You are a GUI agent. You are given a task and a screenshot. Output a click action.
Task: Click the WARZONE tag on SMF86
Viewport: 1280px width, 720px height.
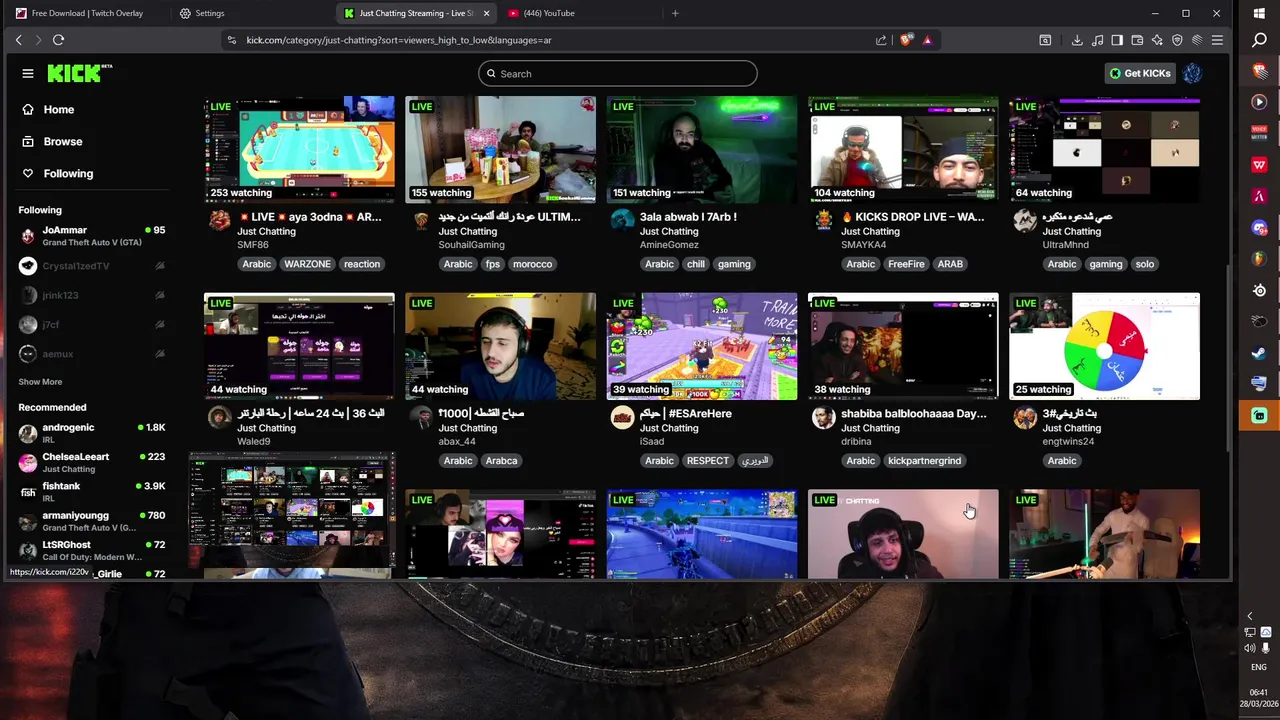[307, 264]
